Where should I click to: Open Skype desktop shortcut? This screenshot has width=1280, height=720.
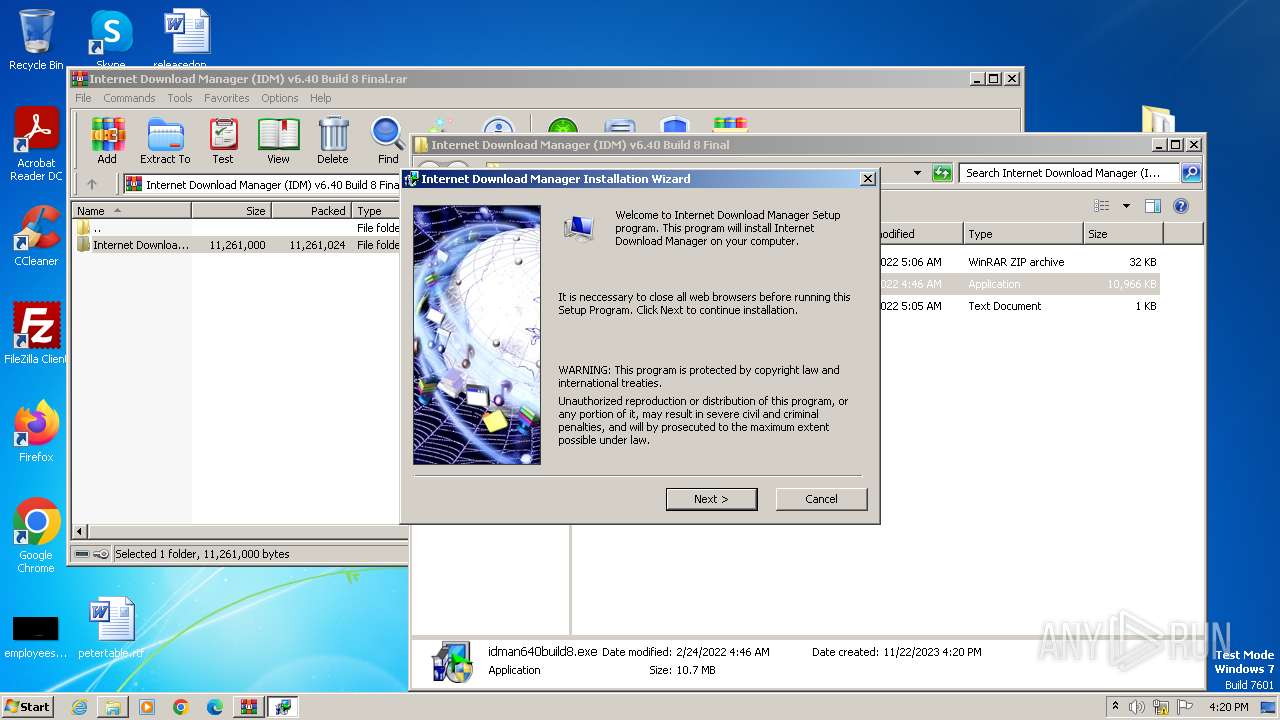click(x=110, y=39)
